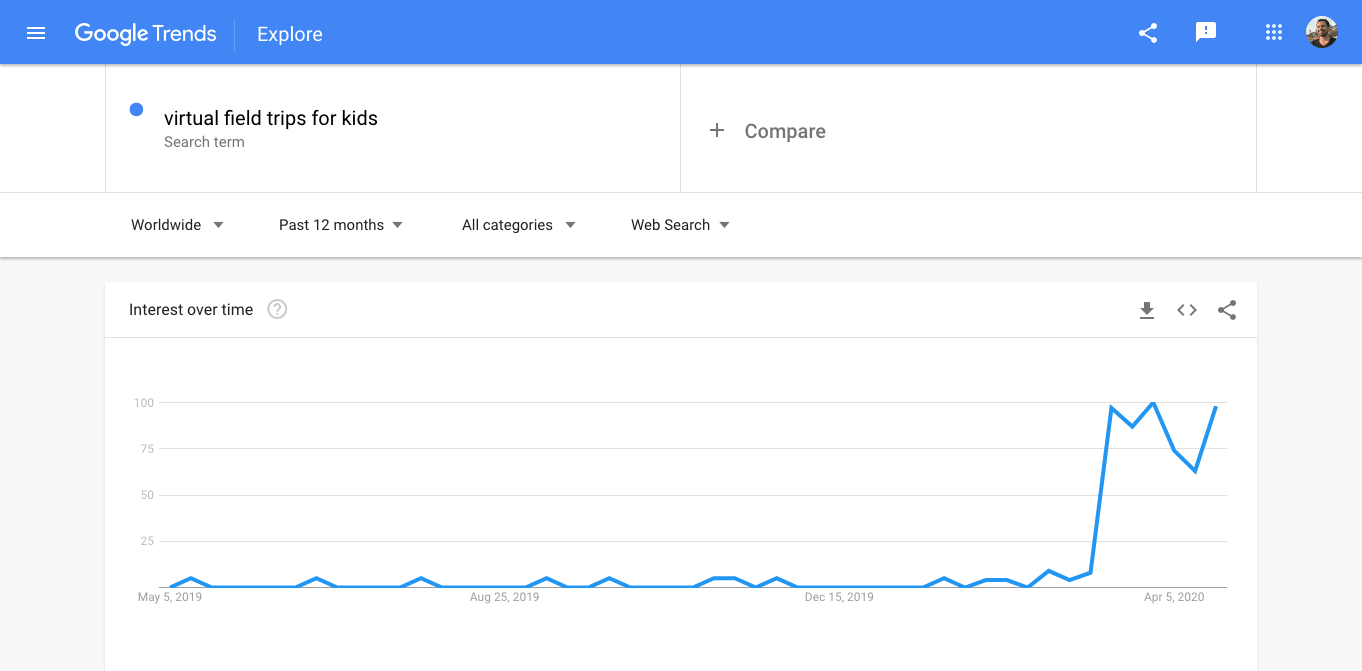Click the share icon in header
Viewport: 1362px width, 671px height.
point(1148,33)
